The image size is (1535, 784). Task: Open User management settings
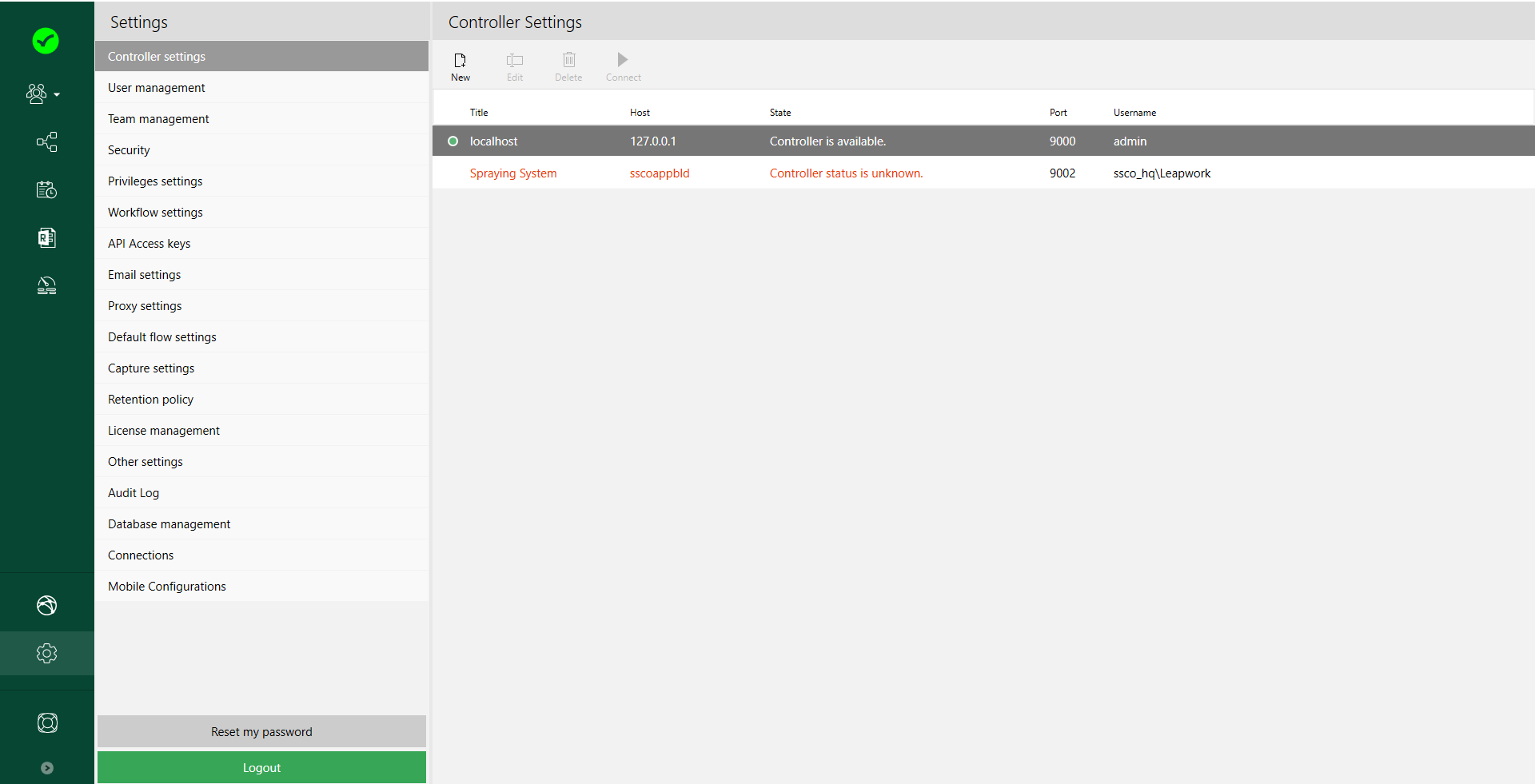coord(157,88)
